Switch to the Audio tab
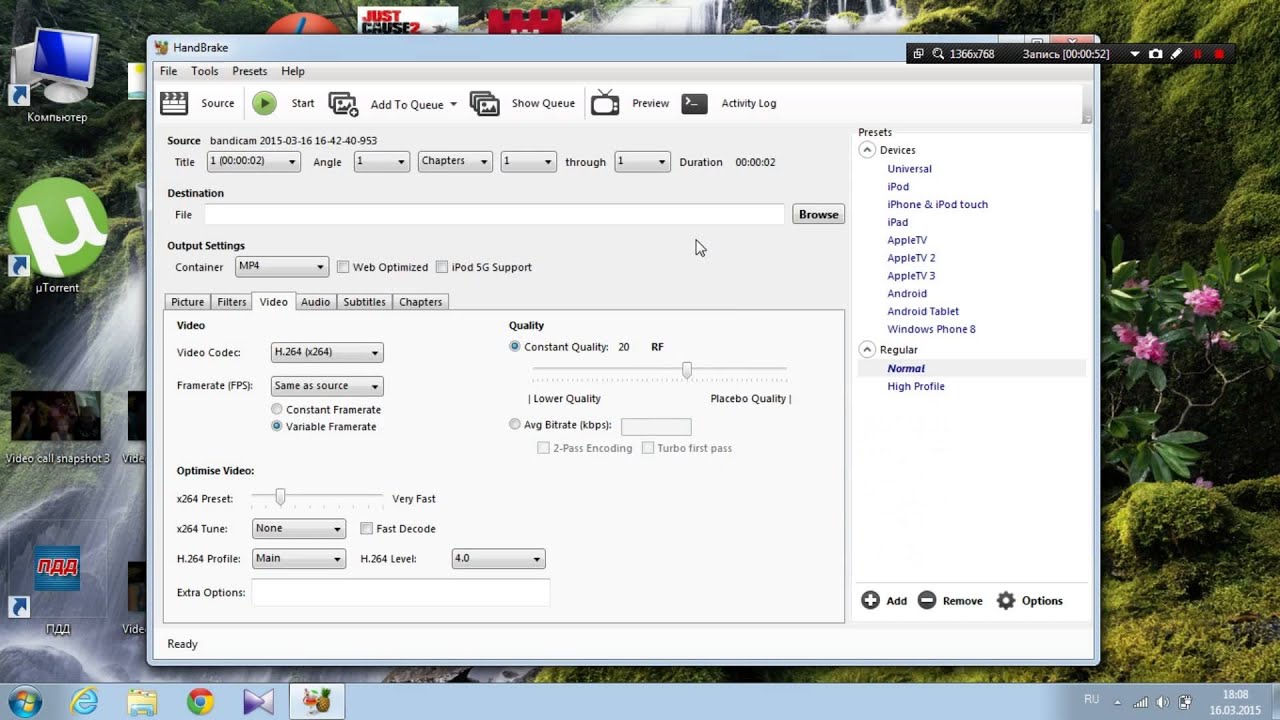Image resolution: width=1280 pixels, height=720 pixels. point(315,302)
